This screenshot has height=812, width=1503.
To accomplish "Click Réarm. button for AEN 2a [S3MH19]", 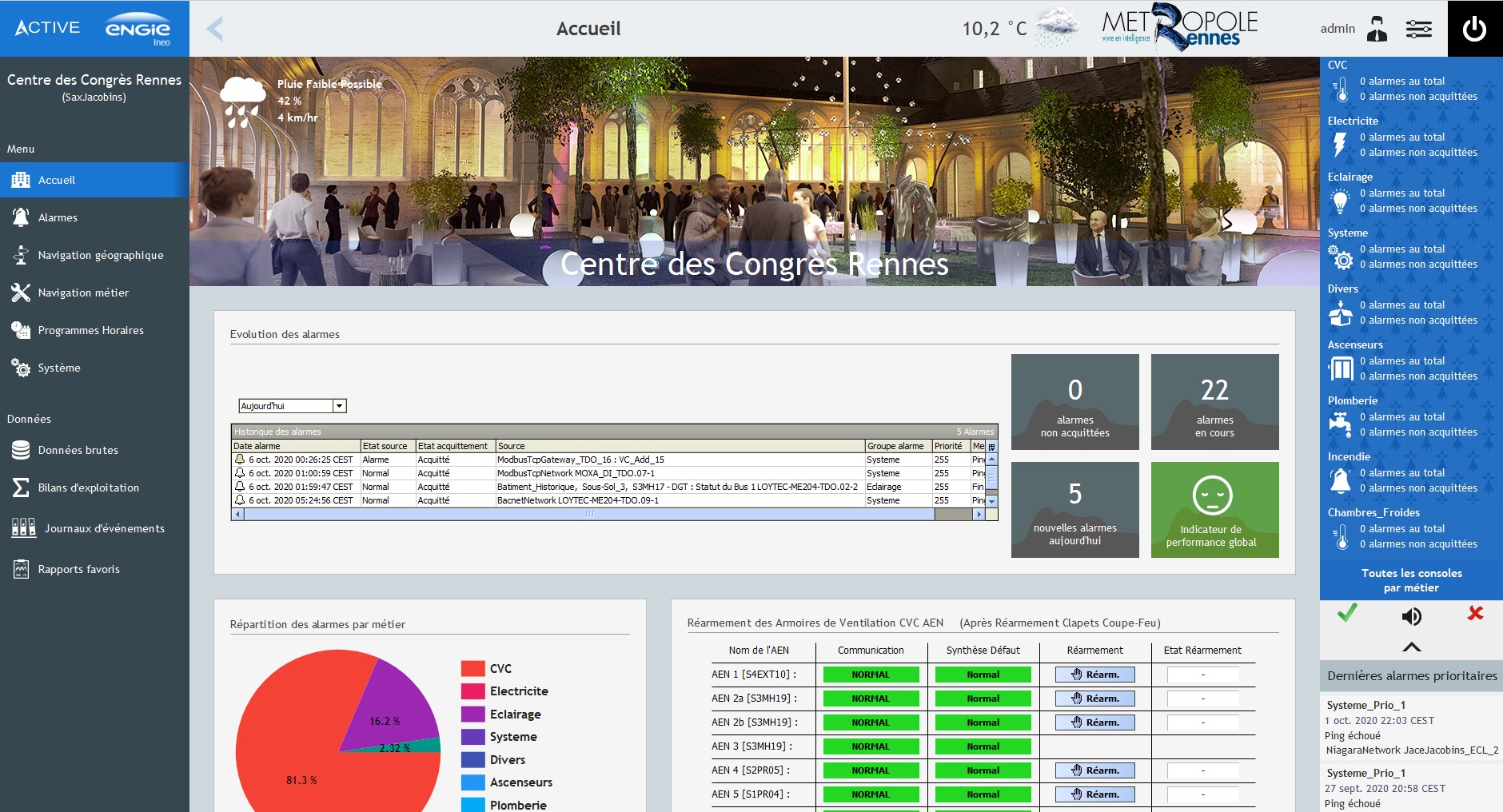I will click(1095, 699).
